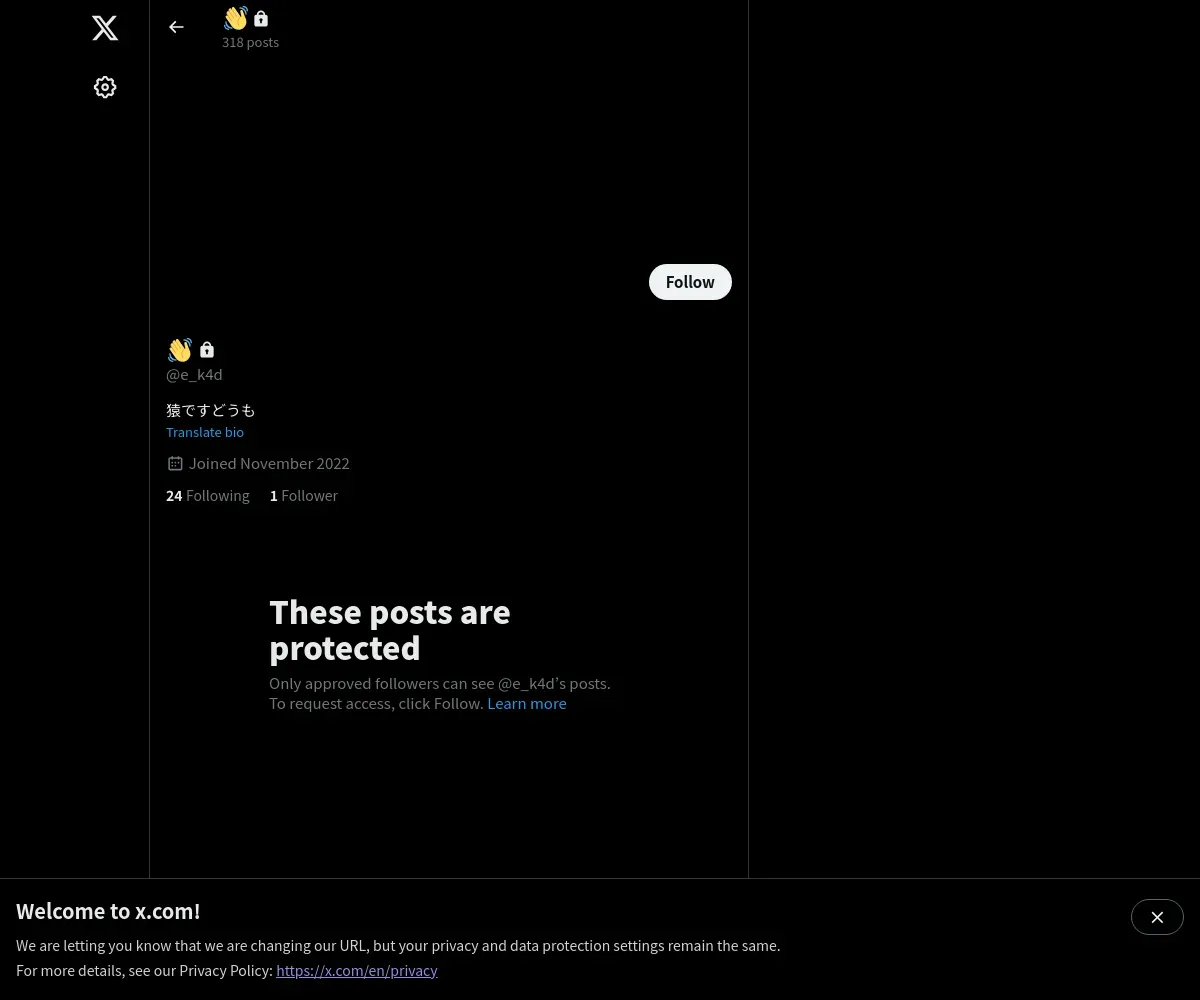Viewport: 1200px width, 1000px height.
Task: Open the Settings gear icon
Action: 105,87
